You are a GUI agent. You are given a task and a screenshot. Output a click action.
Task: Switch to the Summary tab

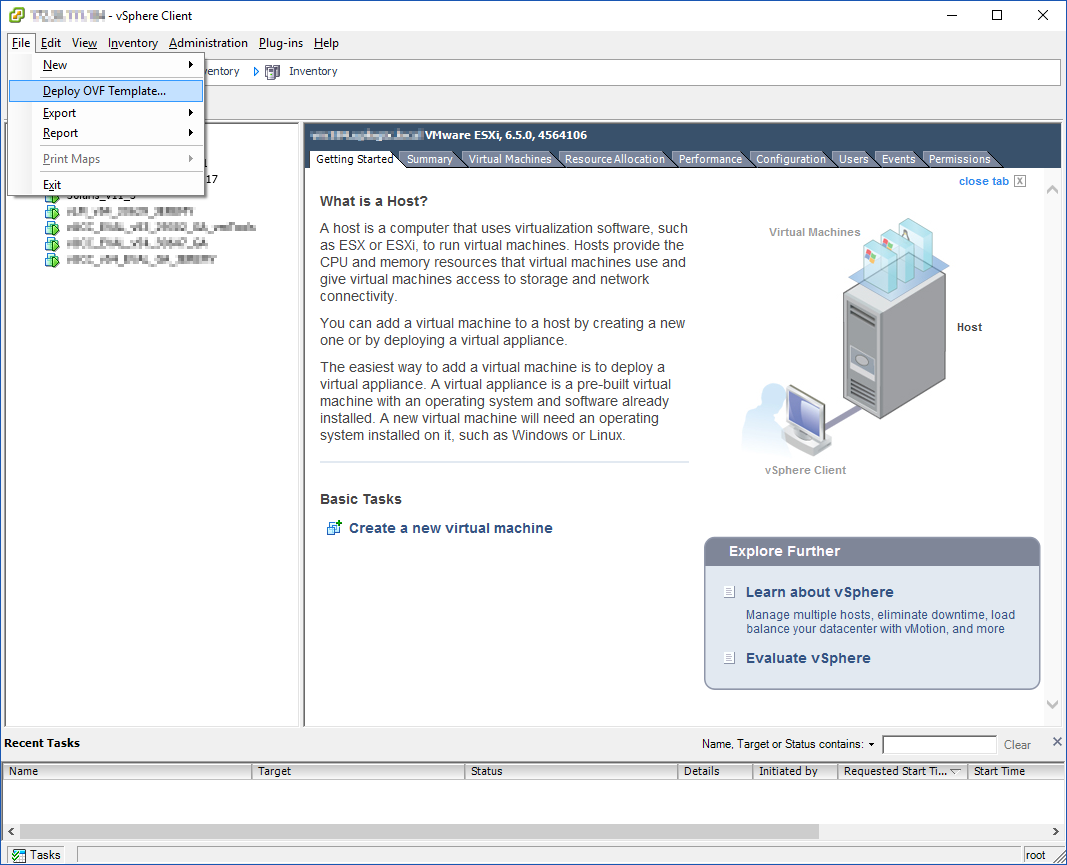tap(429, 159)
